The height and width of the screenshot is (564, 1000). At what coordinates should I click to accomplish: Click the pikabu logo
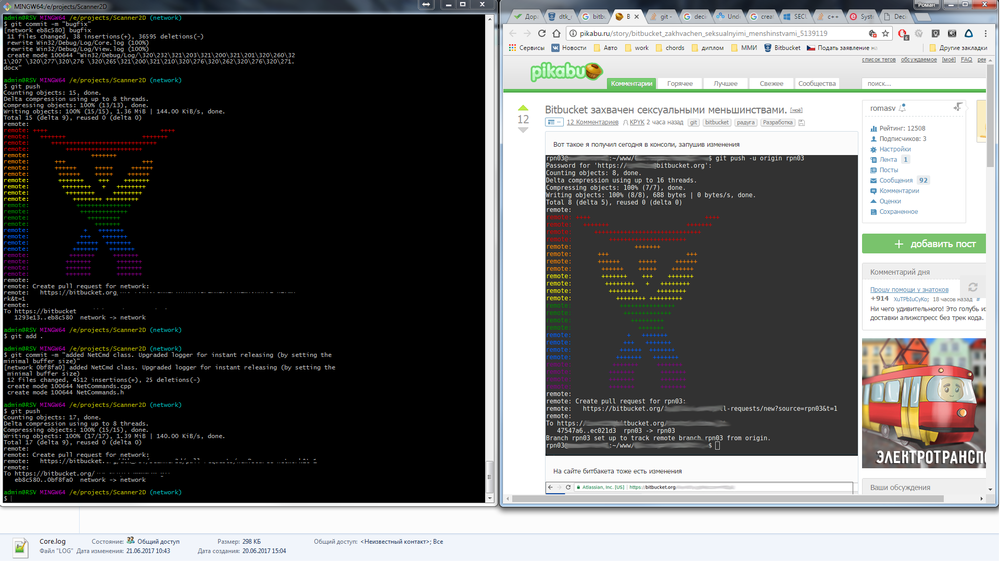[566, 71]
